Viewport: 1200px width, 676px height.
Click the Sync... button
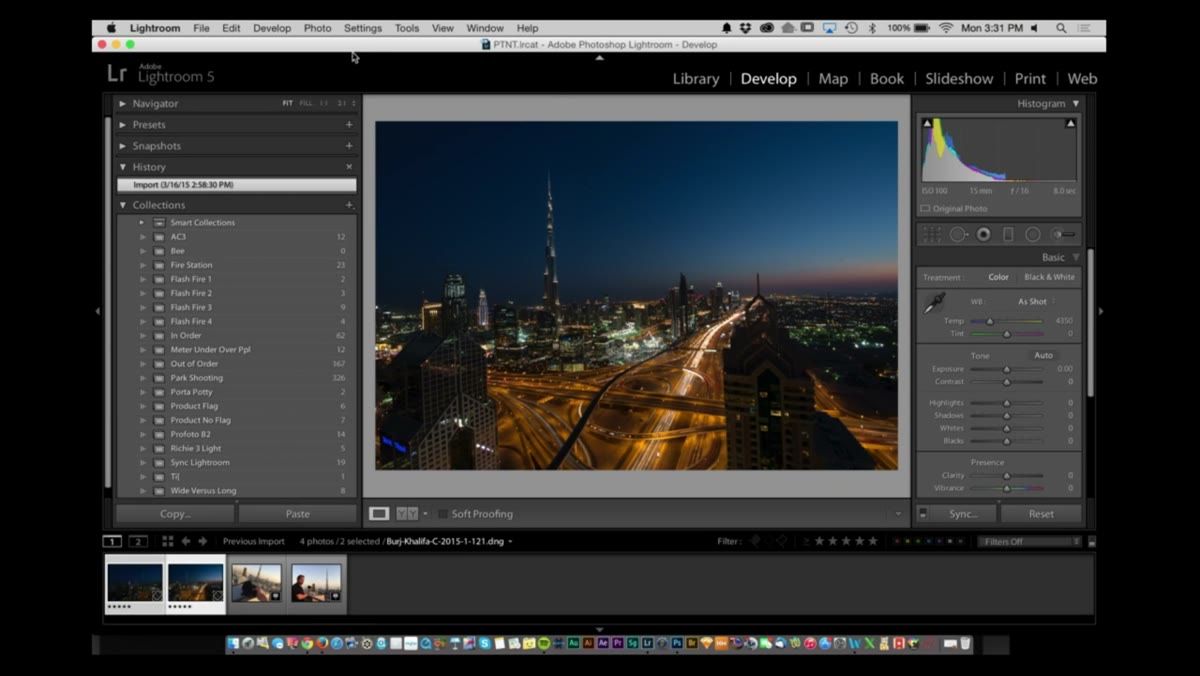pos(964,513)
